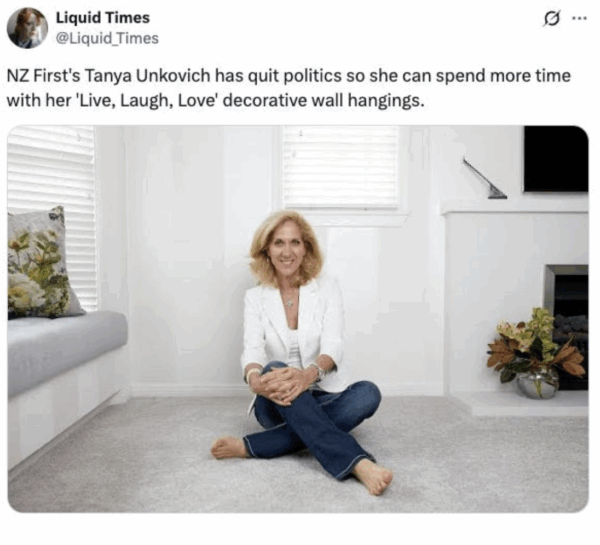The width and height of the screenshot is (600, 545).
Task: Click the tweet text about Tanya Unkovich
Action: point(289,88)
